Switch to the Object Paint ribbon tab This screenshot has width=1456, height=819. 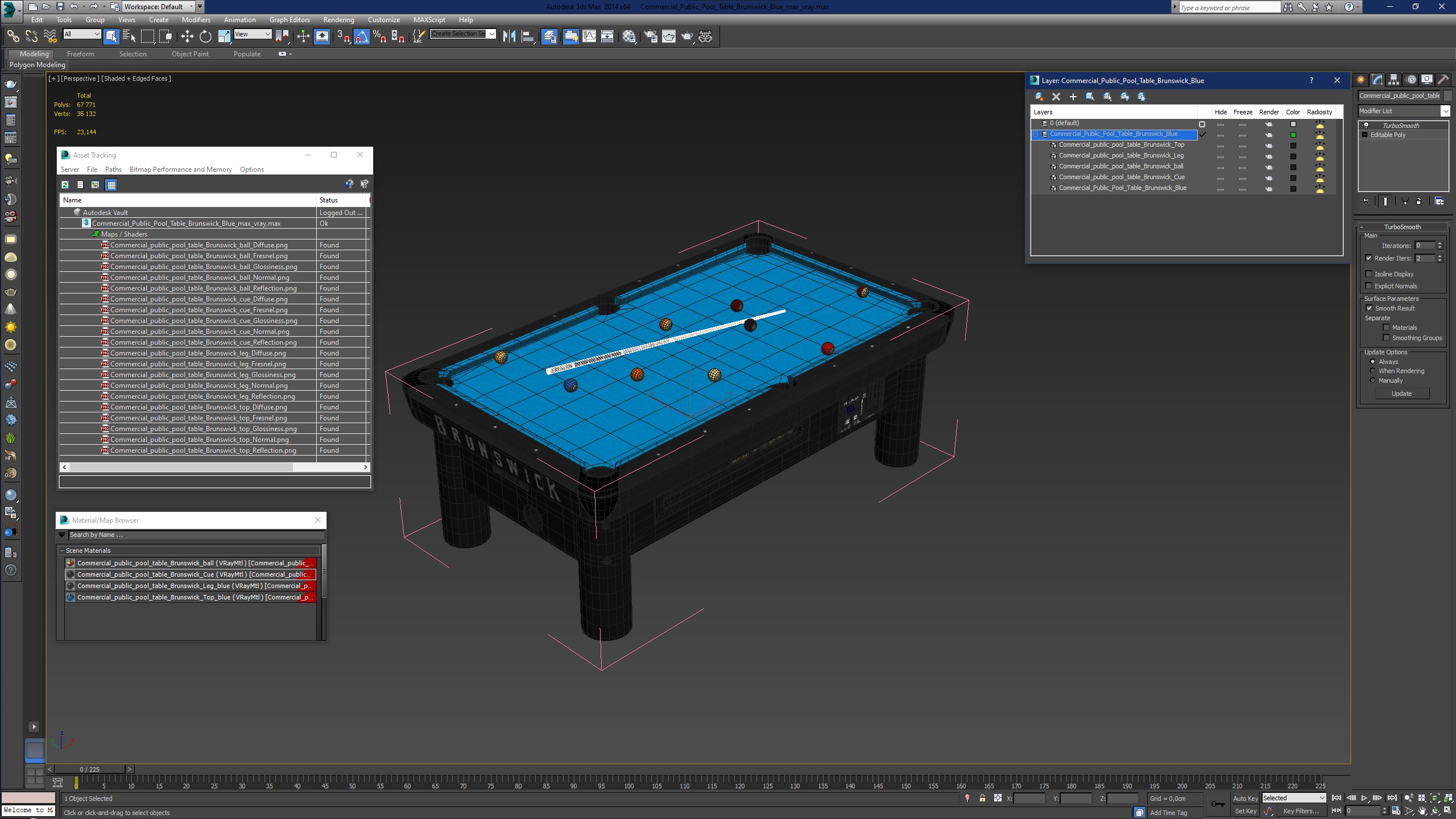(x=190, y=54)
